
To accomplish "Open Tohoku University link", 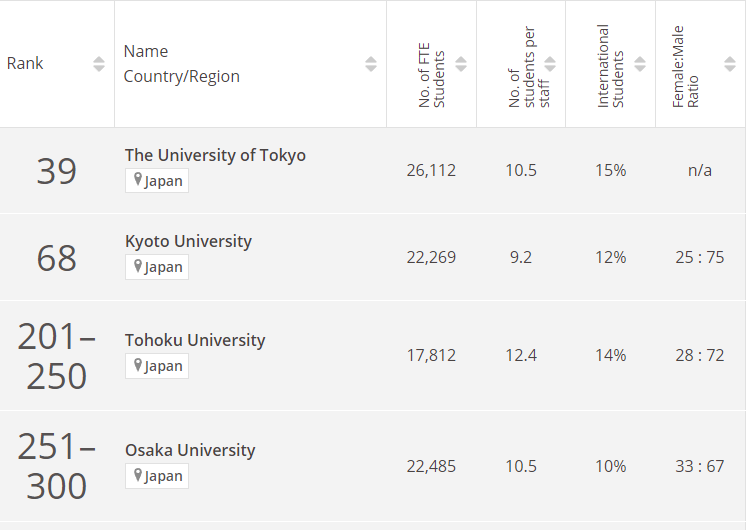I will tap(195, 340).
